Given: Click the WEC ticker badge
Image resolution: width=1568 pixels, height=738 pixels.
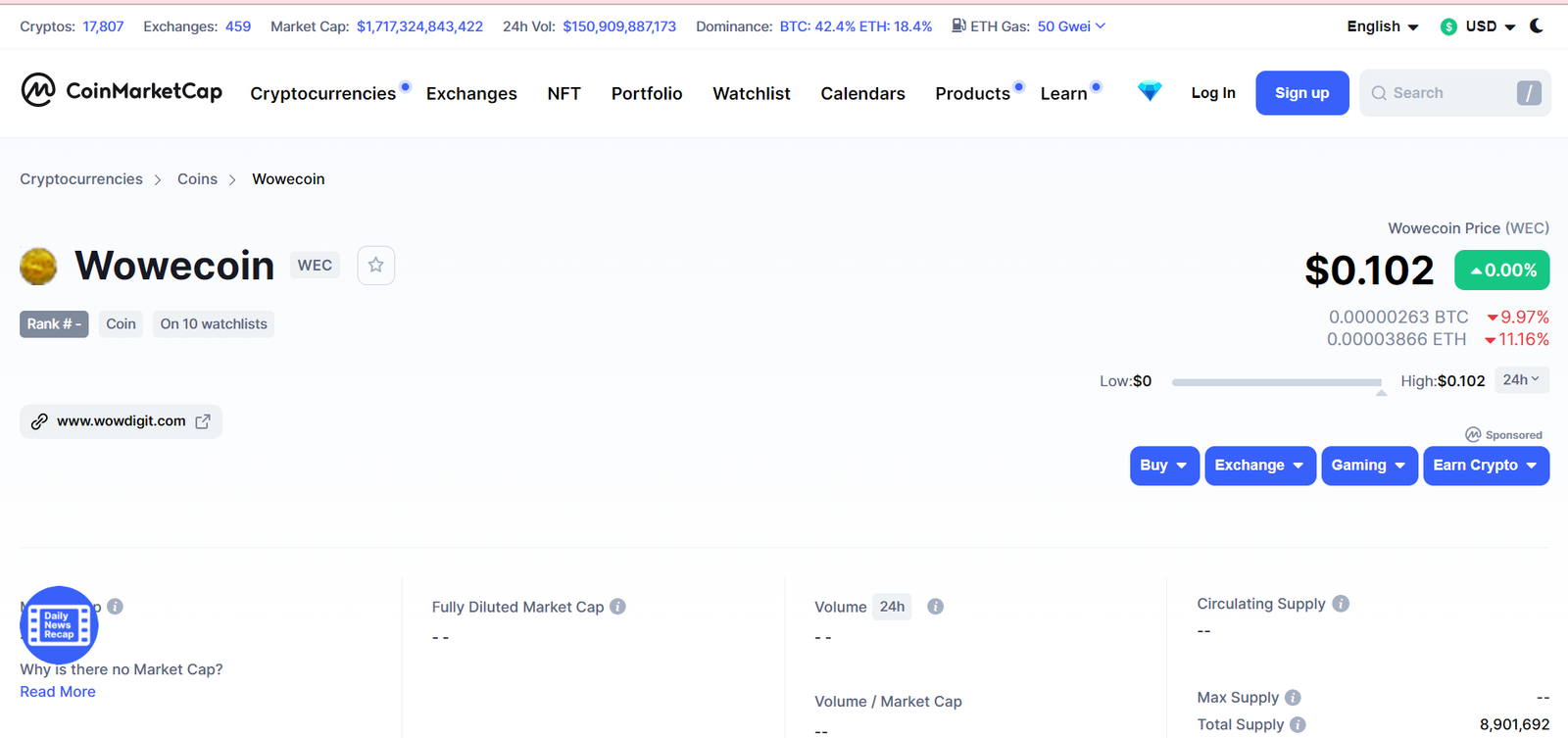Looking at the screenshot, I should [x=315, y=266].
